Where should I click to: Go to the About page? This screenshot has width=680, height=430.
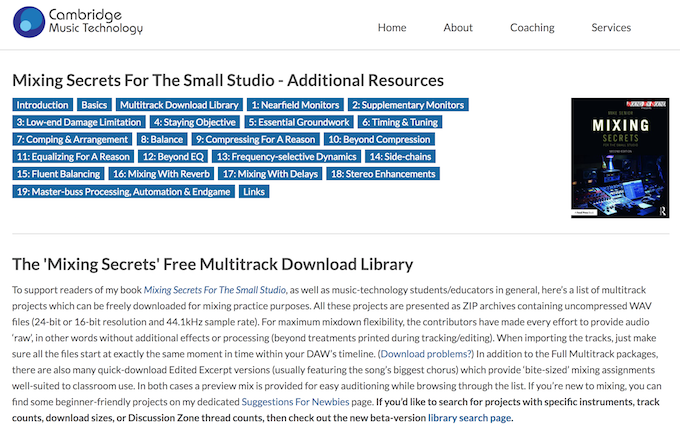coord(458,27)
